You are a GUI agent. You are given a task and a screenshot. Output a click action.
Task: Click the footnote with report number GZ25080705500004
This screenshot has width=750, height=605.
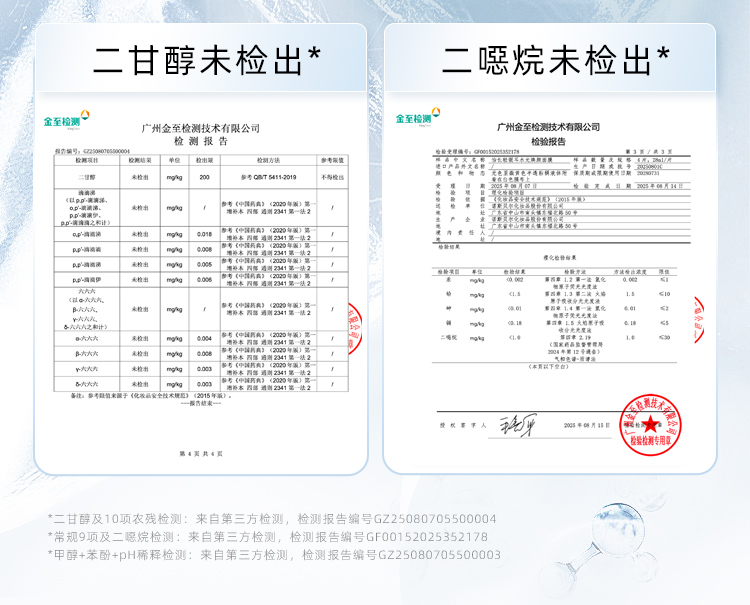pyautogui.click(x=272, y=519)
